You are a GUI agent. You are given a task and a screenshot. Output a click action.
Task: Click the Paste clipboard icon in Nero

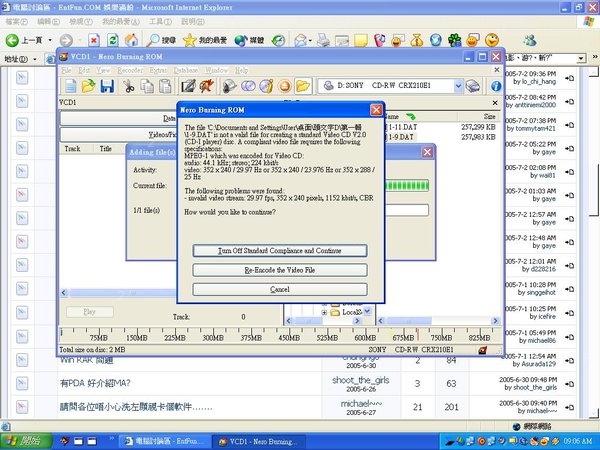[x=165, y=86]
